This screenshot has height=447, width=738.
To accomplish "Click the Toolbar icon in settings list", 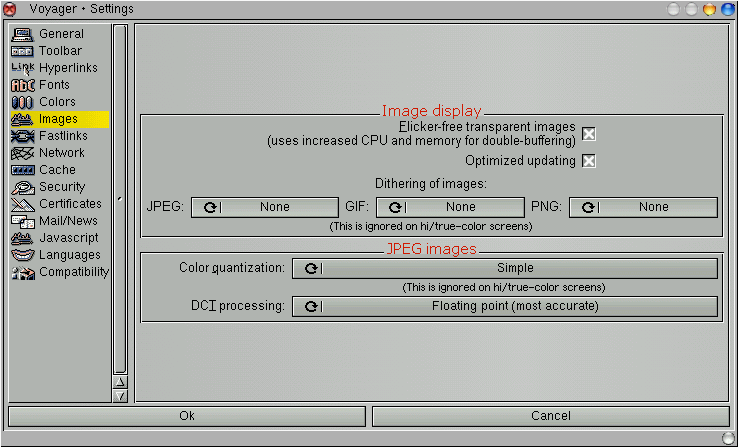I will coord(22,51).
